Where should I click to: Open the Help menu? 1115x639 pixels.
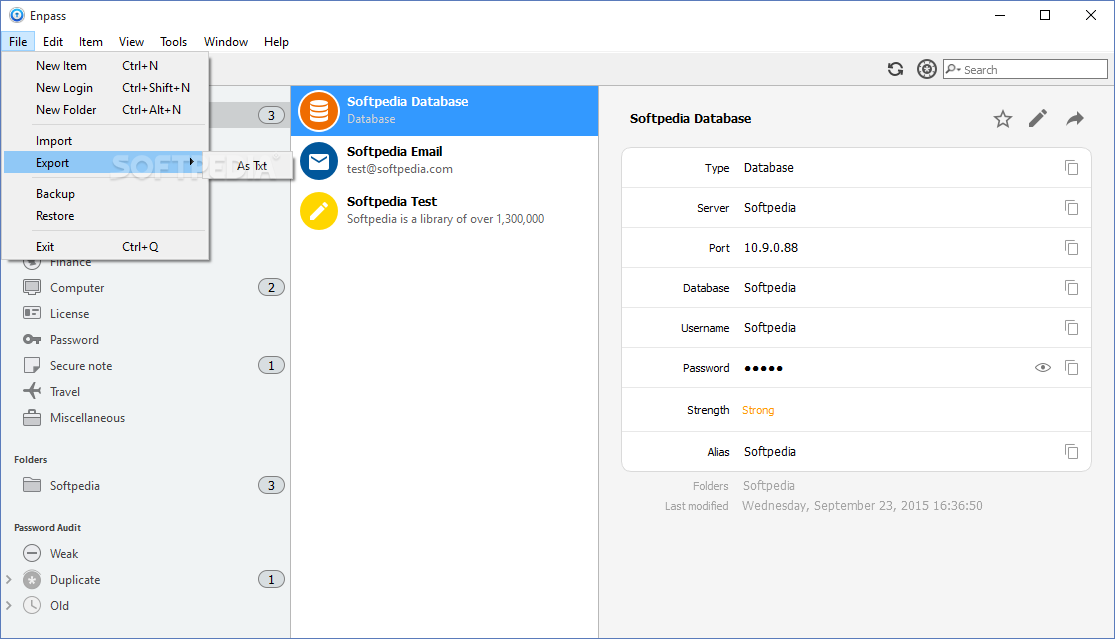pos(276,42)
